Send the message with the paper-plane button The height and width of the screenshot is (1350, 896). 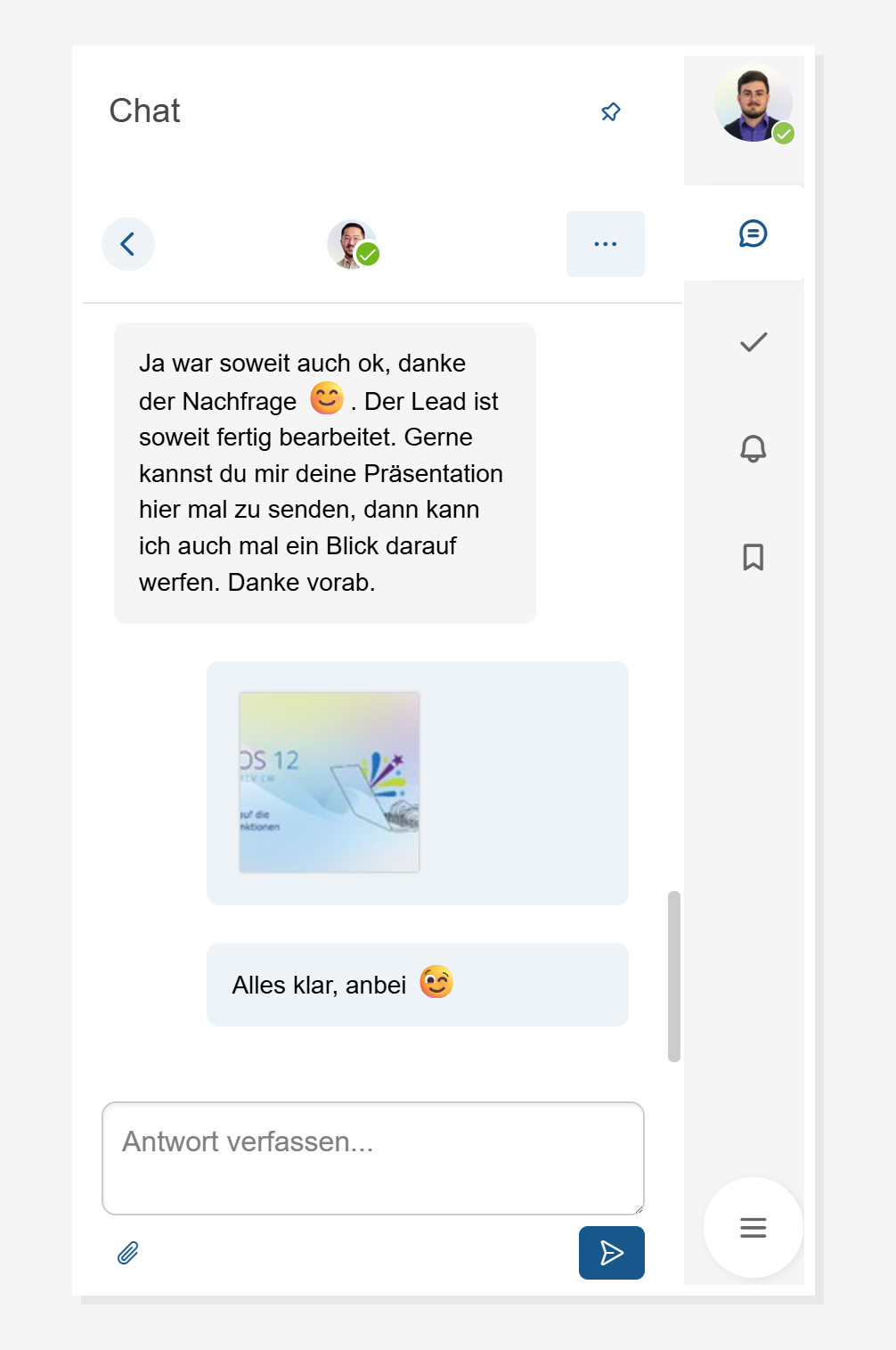tap(612, 1253)
